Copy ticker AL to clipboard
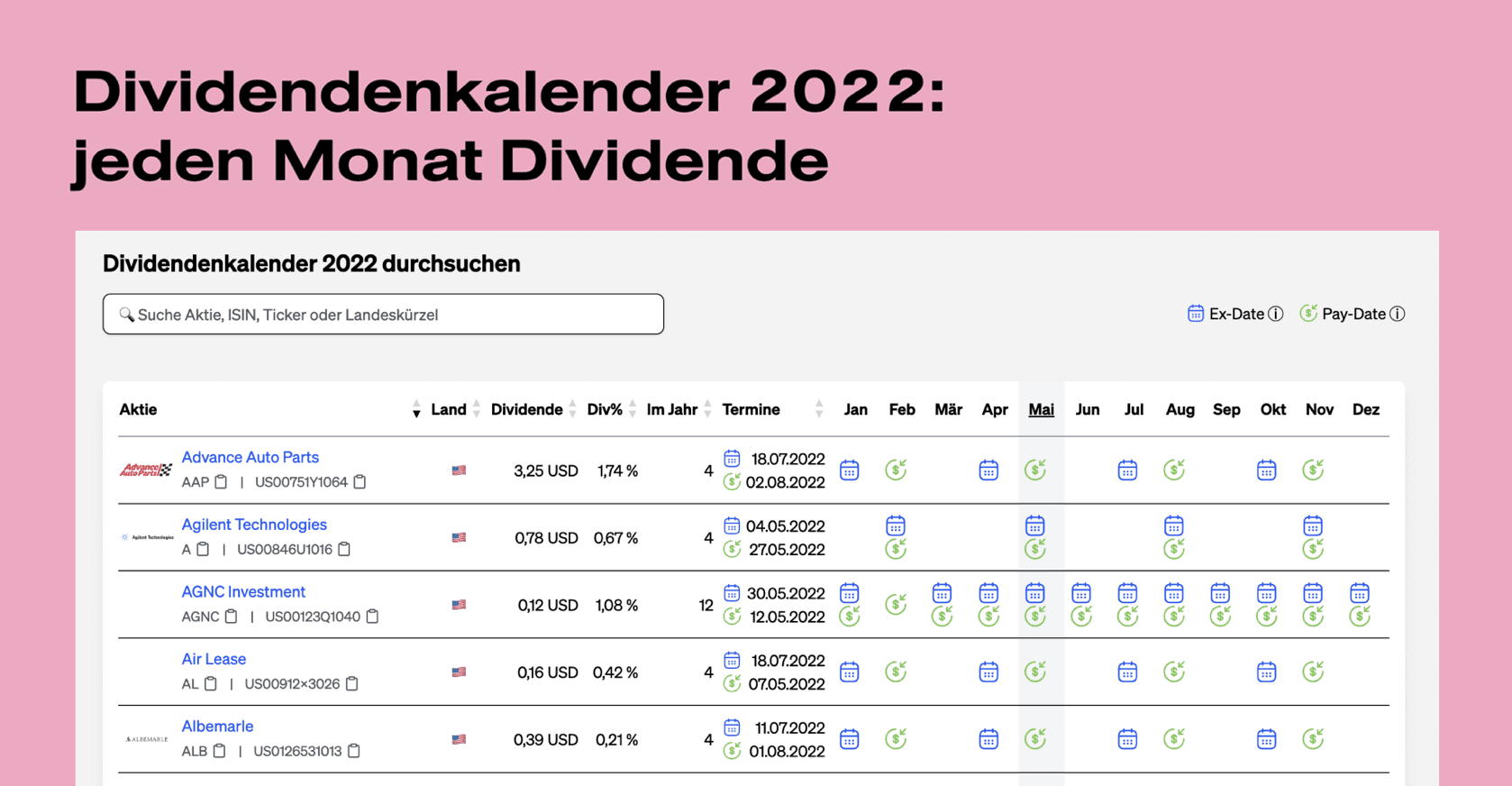 click(210, 683)
